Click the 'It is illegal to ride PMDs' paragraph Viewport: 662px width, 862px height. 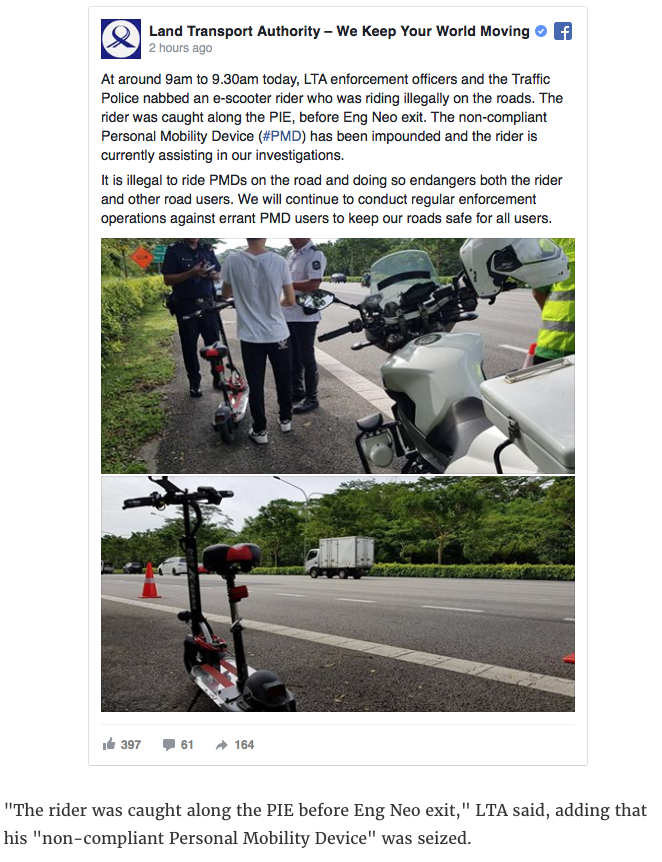(x=332, y=199)
